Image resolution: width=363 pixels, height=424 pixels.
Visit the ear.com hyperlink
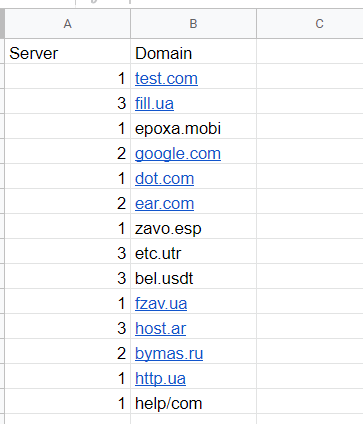pos(164,204)
